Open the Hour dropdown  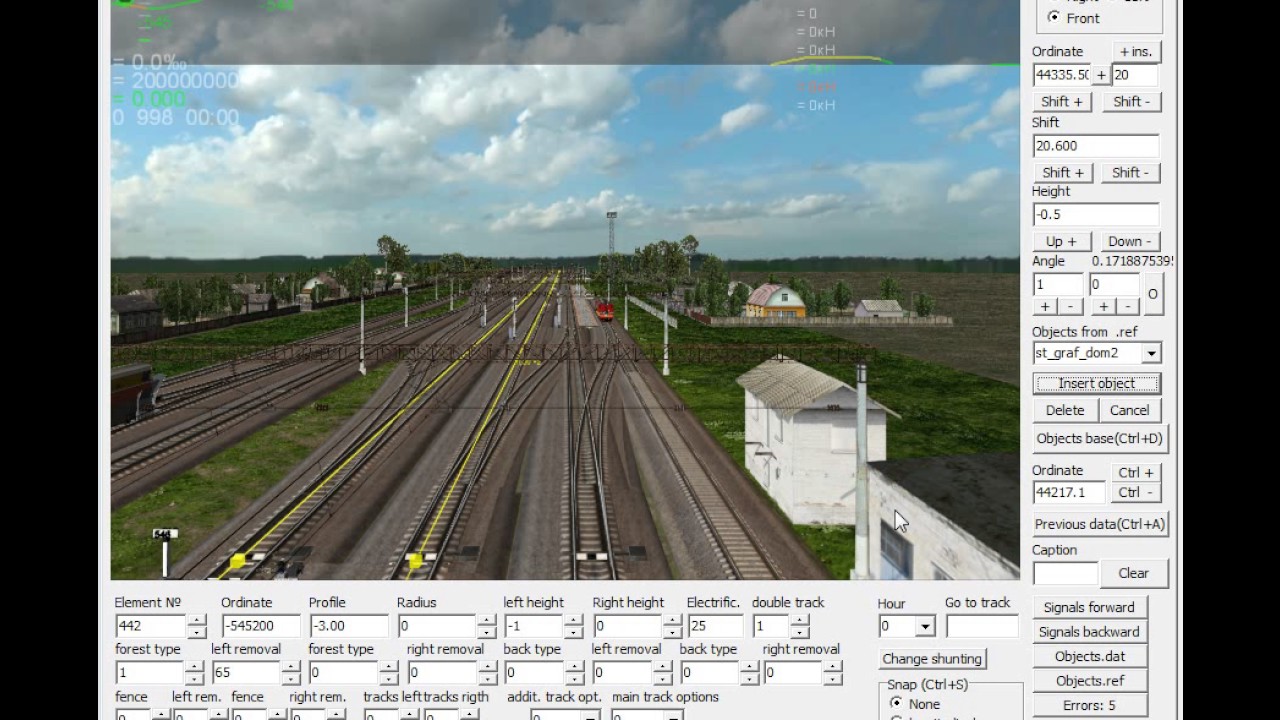click(925, 627)
